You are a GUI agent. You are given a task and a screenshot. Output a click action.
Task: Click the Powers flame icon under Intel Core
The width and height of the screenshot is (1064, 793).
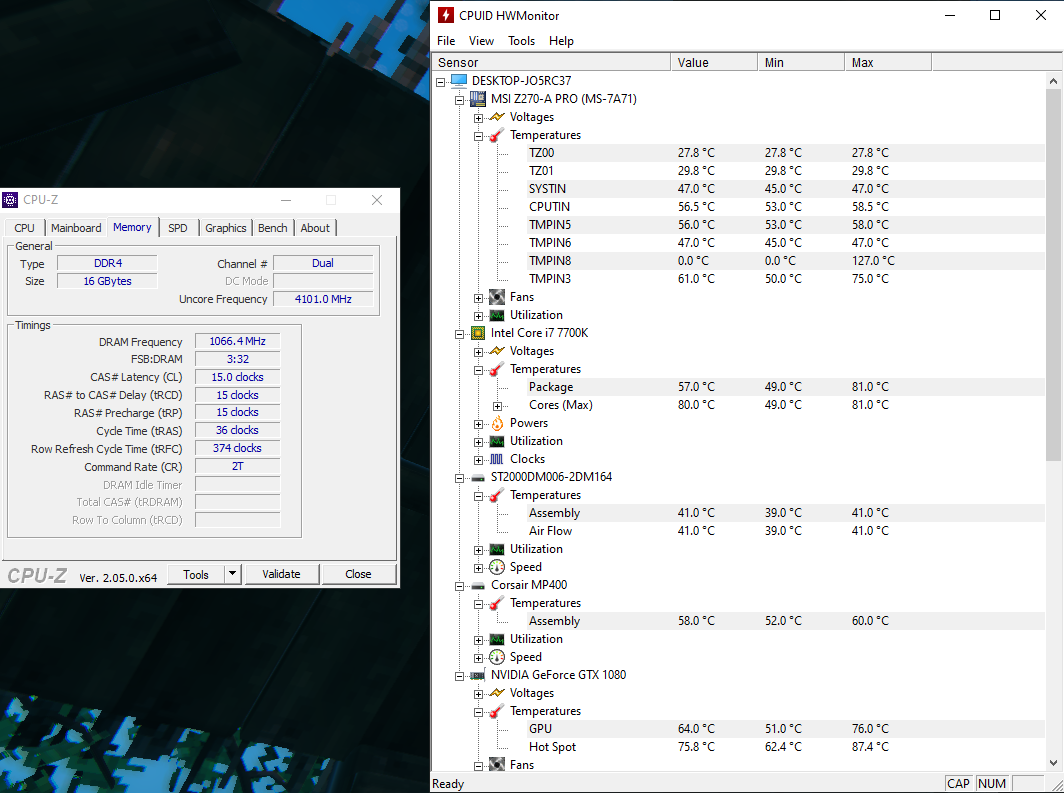497,423
